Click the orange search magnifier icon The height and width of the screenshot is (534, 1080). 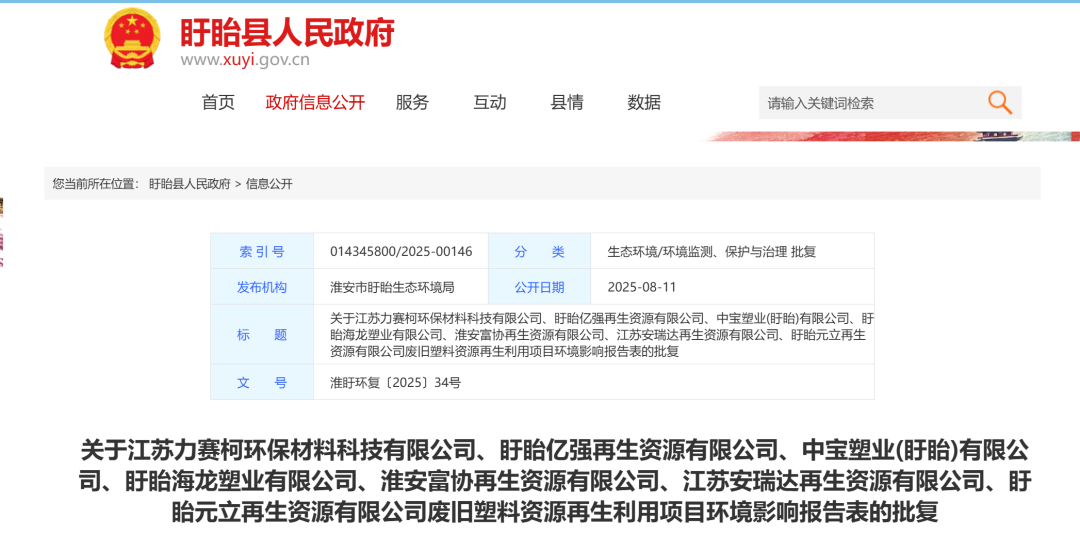(999, 102)
